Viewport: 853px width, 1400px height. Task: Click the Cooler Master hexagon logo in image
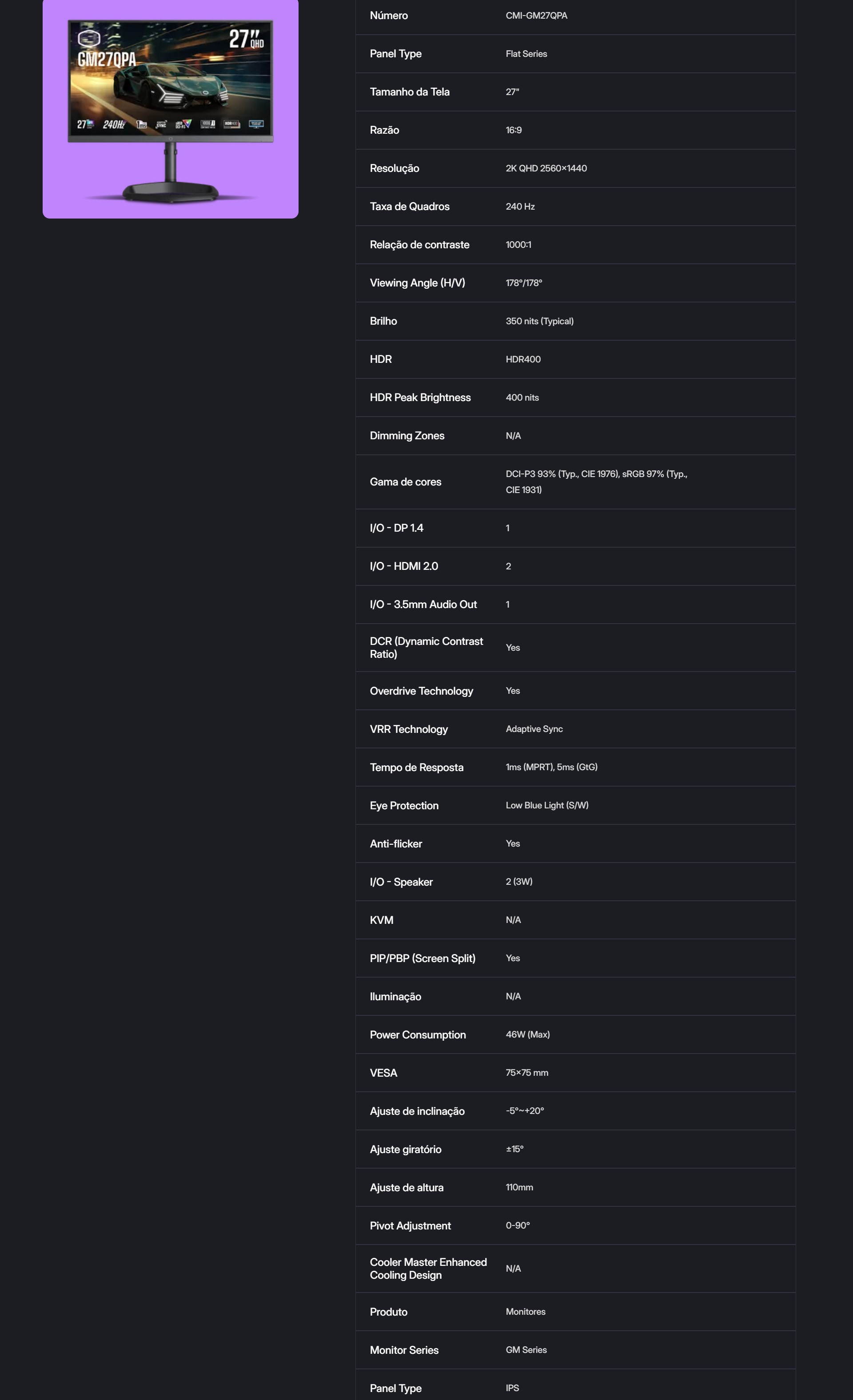point(89,38)
